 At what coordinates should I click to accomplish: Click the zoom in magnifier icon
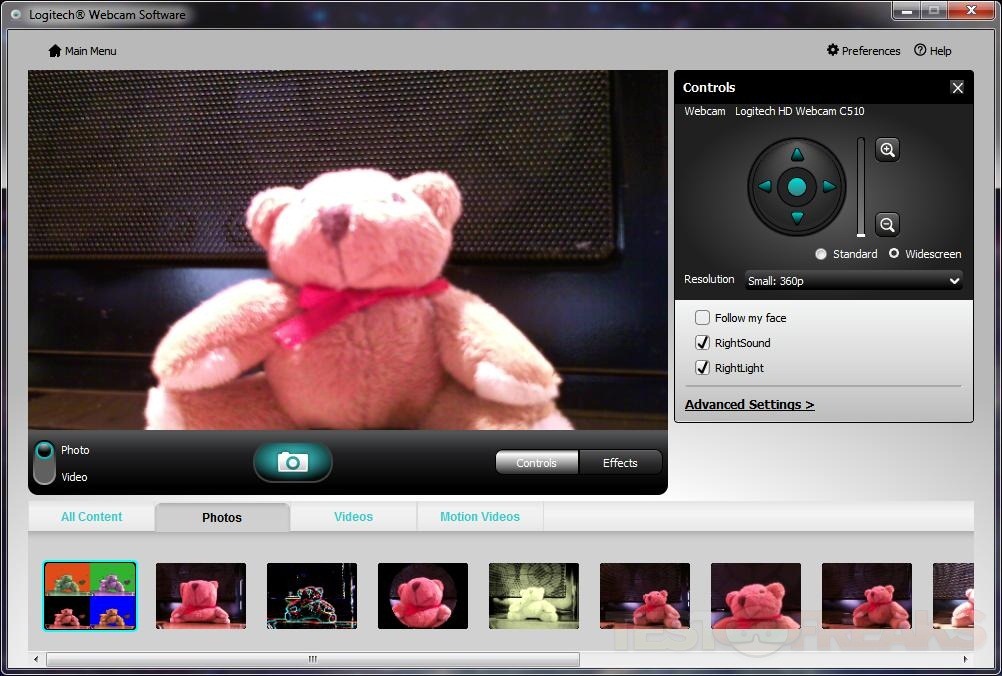887,150
